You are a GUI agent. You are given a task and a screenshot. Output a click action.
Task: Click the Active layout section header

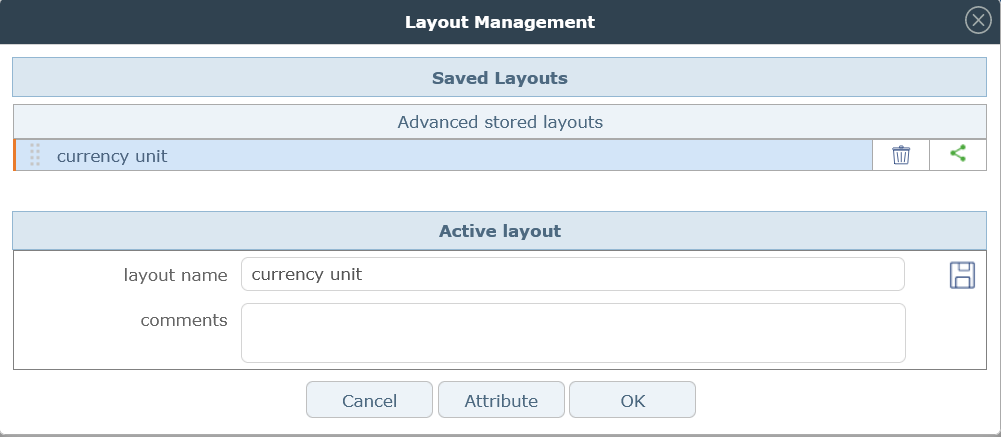click(x=500, y=231)
